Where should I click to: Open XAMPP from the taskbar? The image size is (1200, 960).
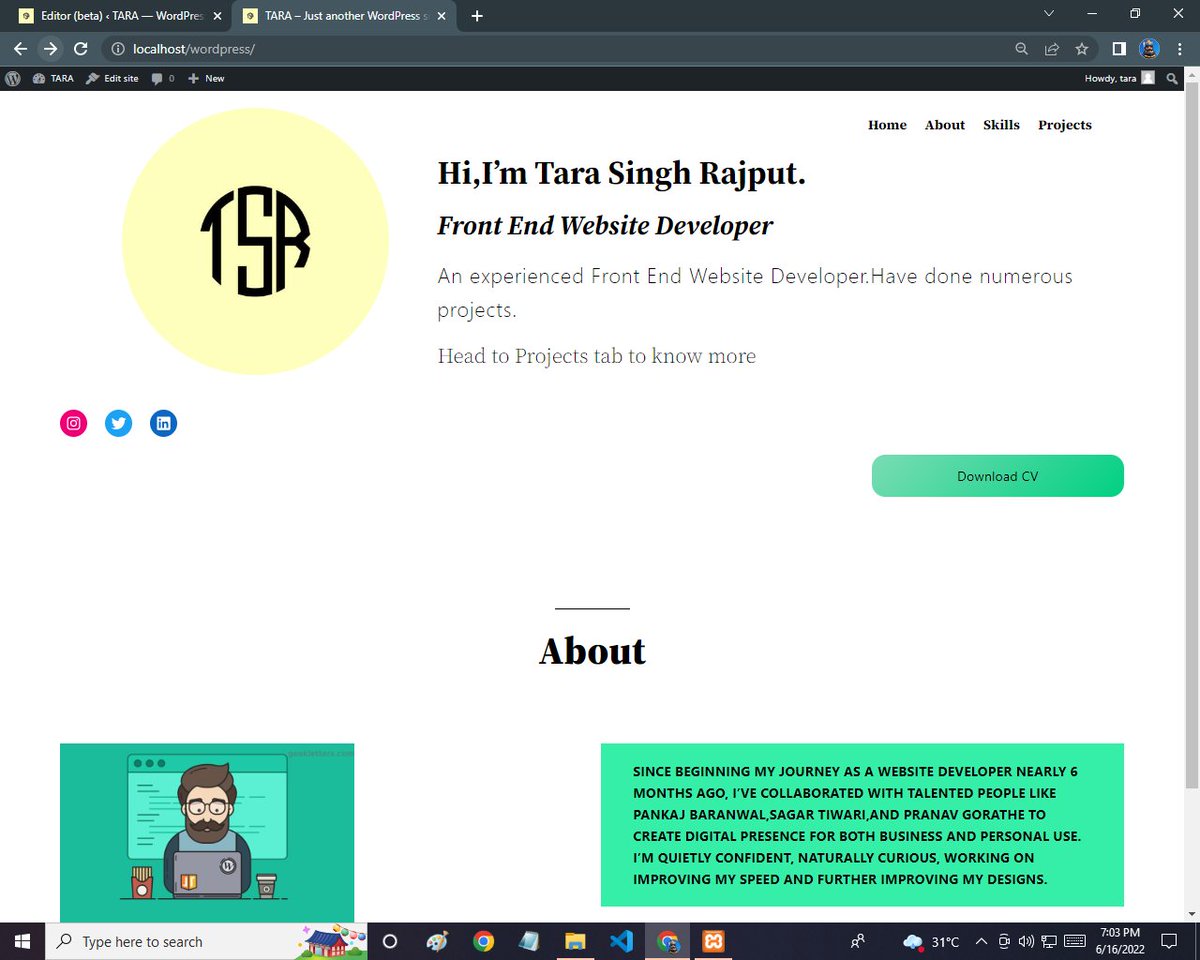coord(713,941)
